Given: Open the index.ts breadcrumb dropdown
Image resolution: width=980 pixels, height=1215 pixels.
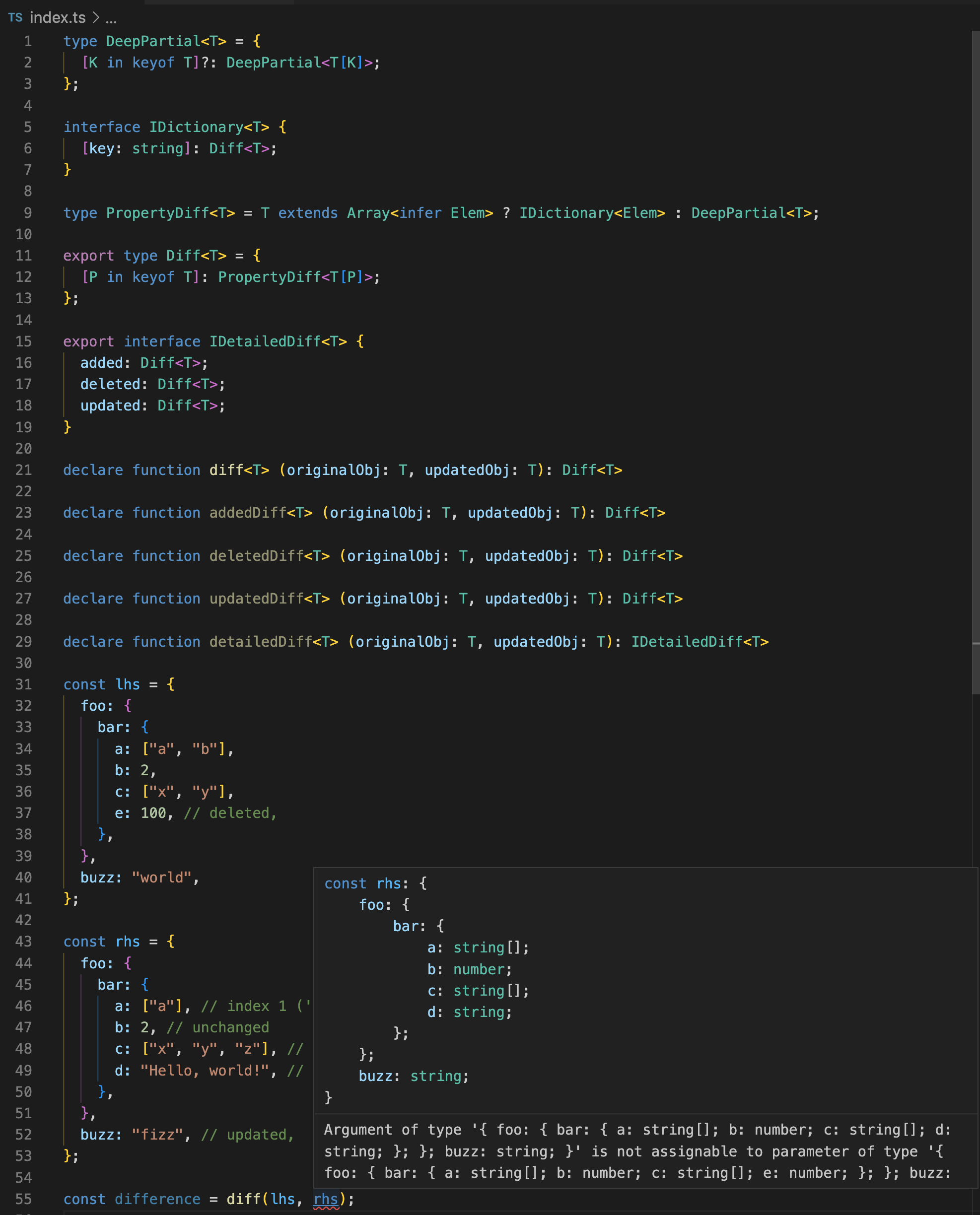Looking at the screenshot, I should click(58, 17).
